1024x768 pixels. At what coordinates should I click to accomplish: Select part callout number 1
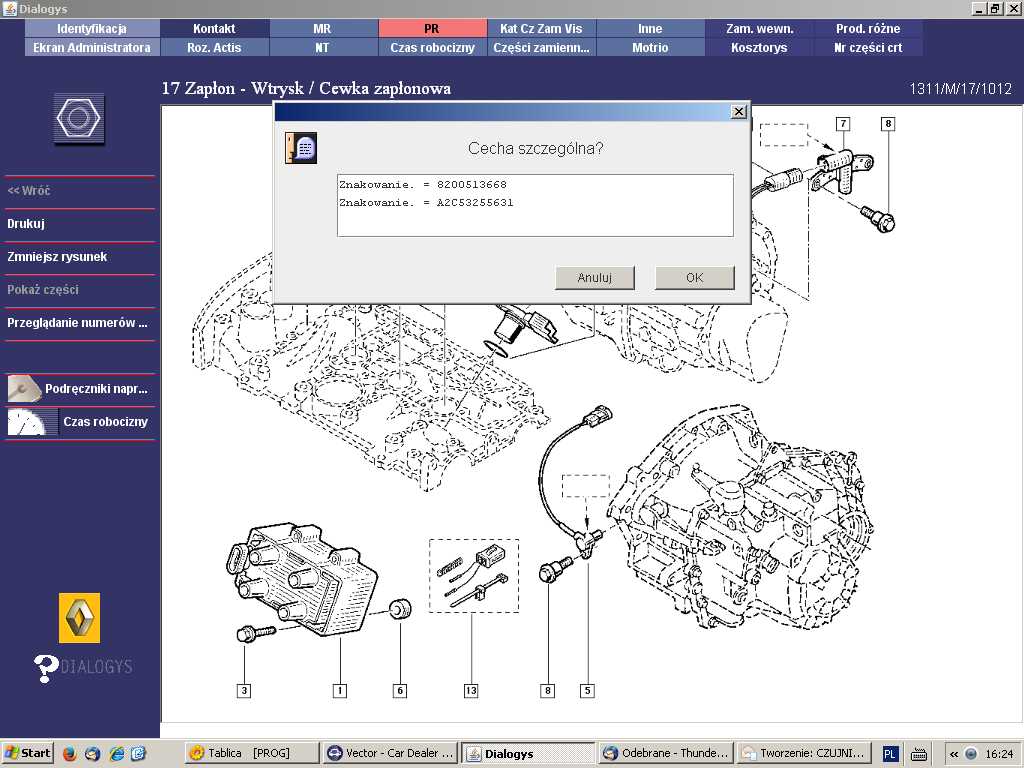[x=340, y=690]
